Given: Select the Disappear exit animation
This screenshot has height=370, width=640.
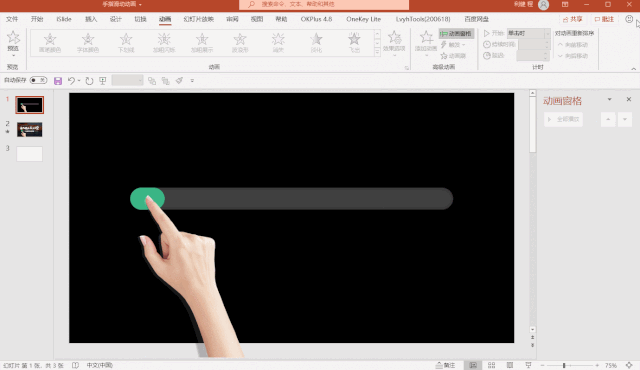Looking at the screenshot, I should pyautogui.click(x=278, y=43).
